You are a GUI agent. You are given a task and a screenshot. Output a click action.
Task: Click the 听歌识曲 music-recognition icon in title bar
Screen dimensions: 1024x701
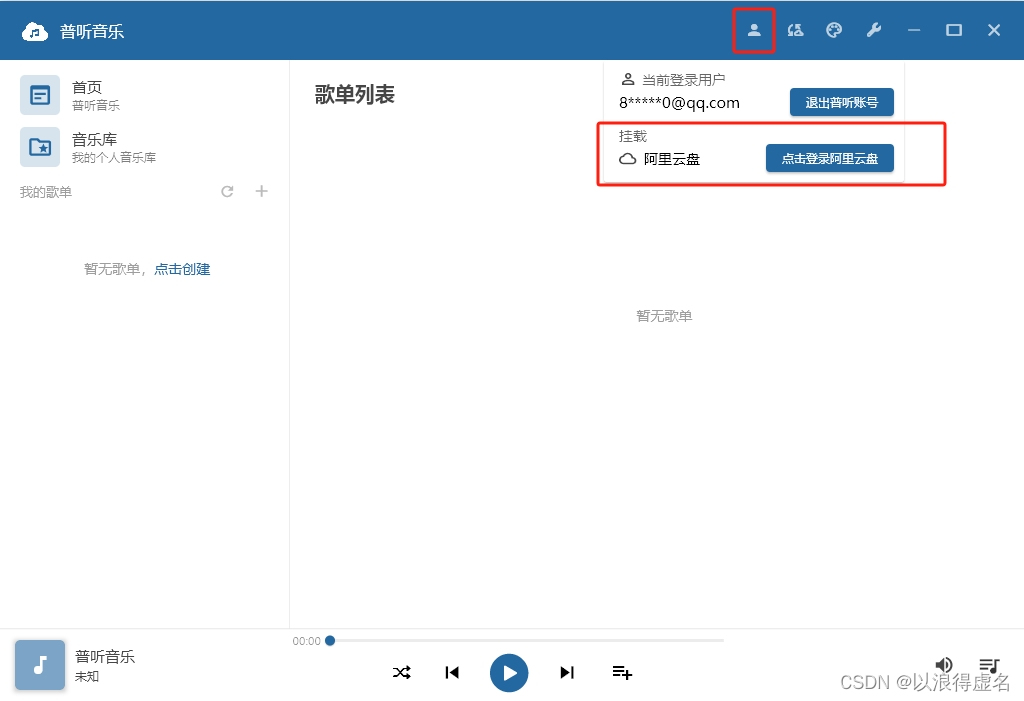(x=795, y=30)
